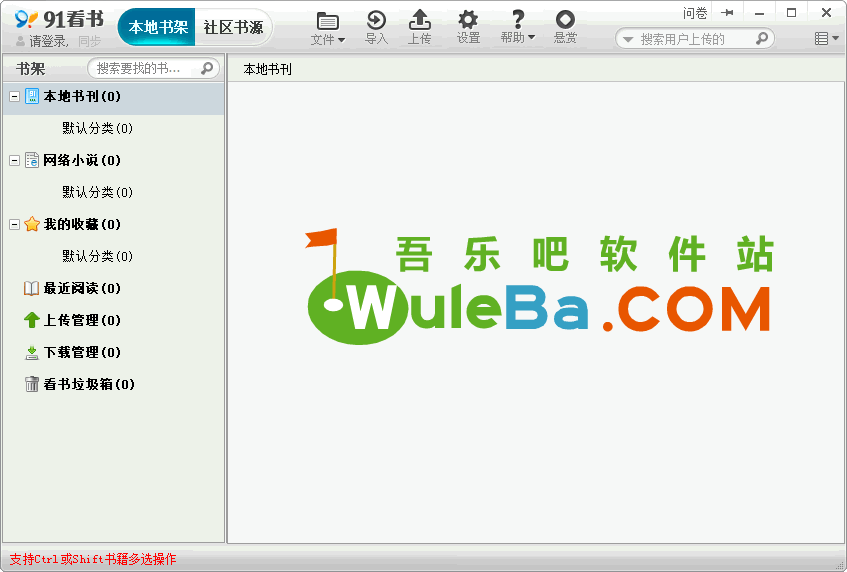Viewport: 847px width, 572px height.
Task: Open the 问卷 survey link
Action: 695,13
